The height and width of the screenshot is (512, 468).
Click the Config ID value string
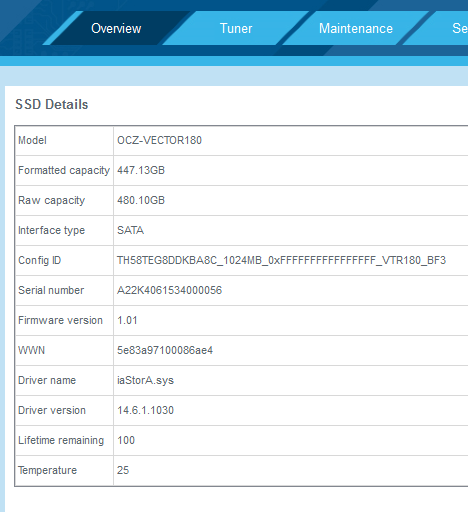[x=281, y=260]
